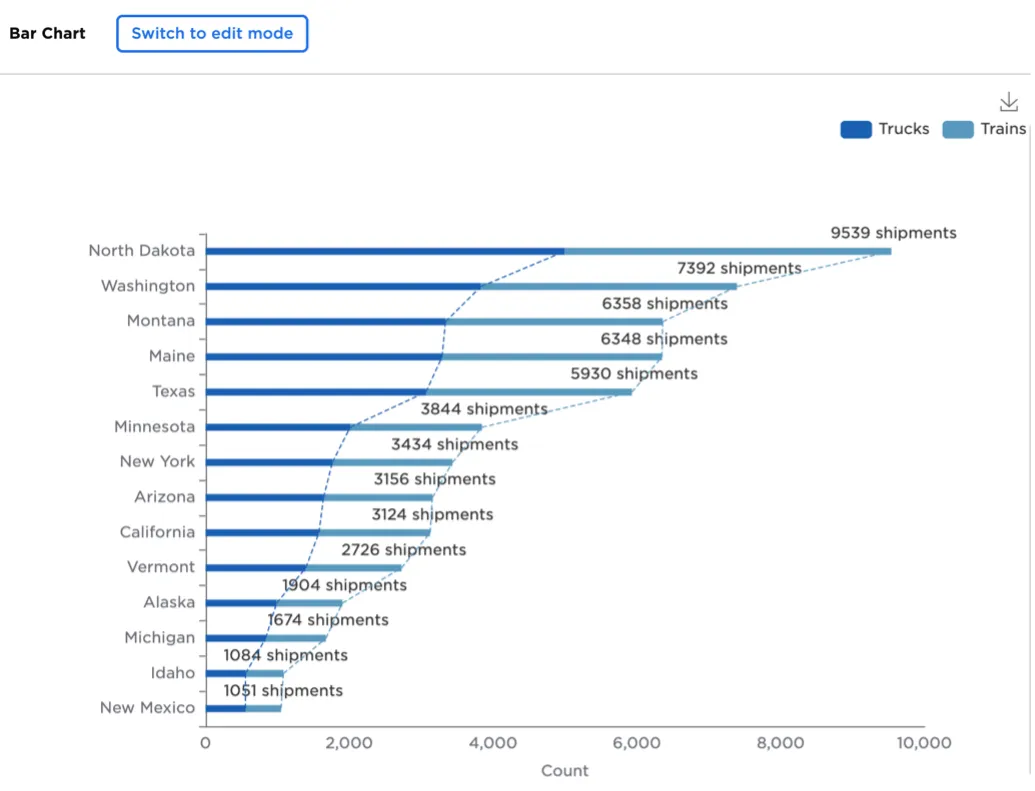This screenshot has width=1035, height=791.
Task: Click the Trucks bar segment for Washington
Action: point(343,286)
